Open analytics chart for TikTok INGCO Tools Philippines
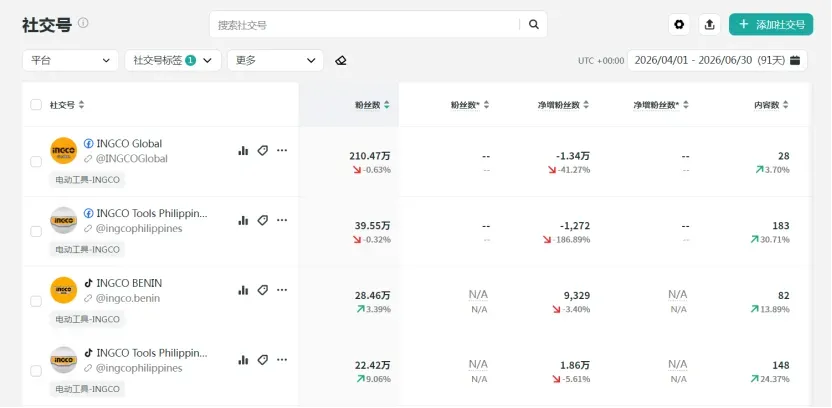Image resolution: width=832 pixels, height=408 pixels. 243,360
